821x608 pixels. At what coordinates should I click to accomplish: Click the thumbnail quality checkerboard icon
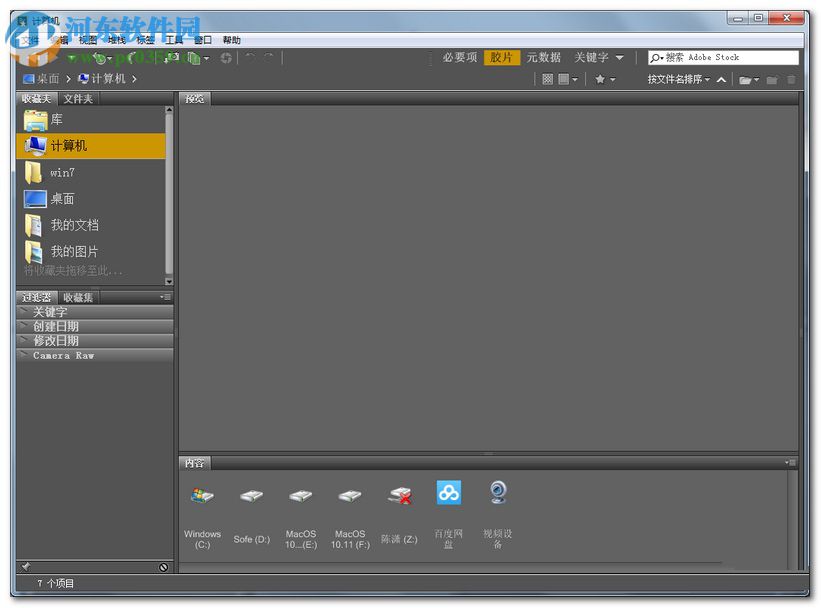[x=547, y=79]
